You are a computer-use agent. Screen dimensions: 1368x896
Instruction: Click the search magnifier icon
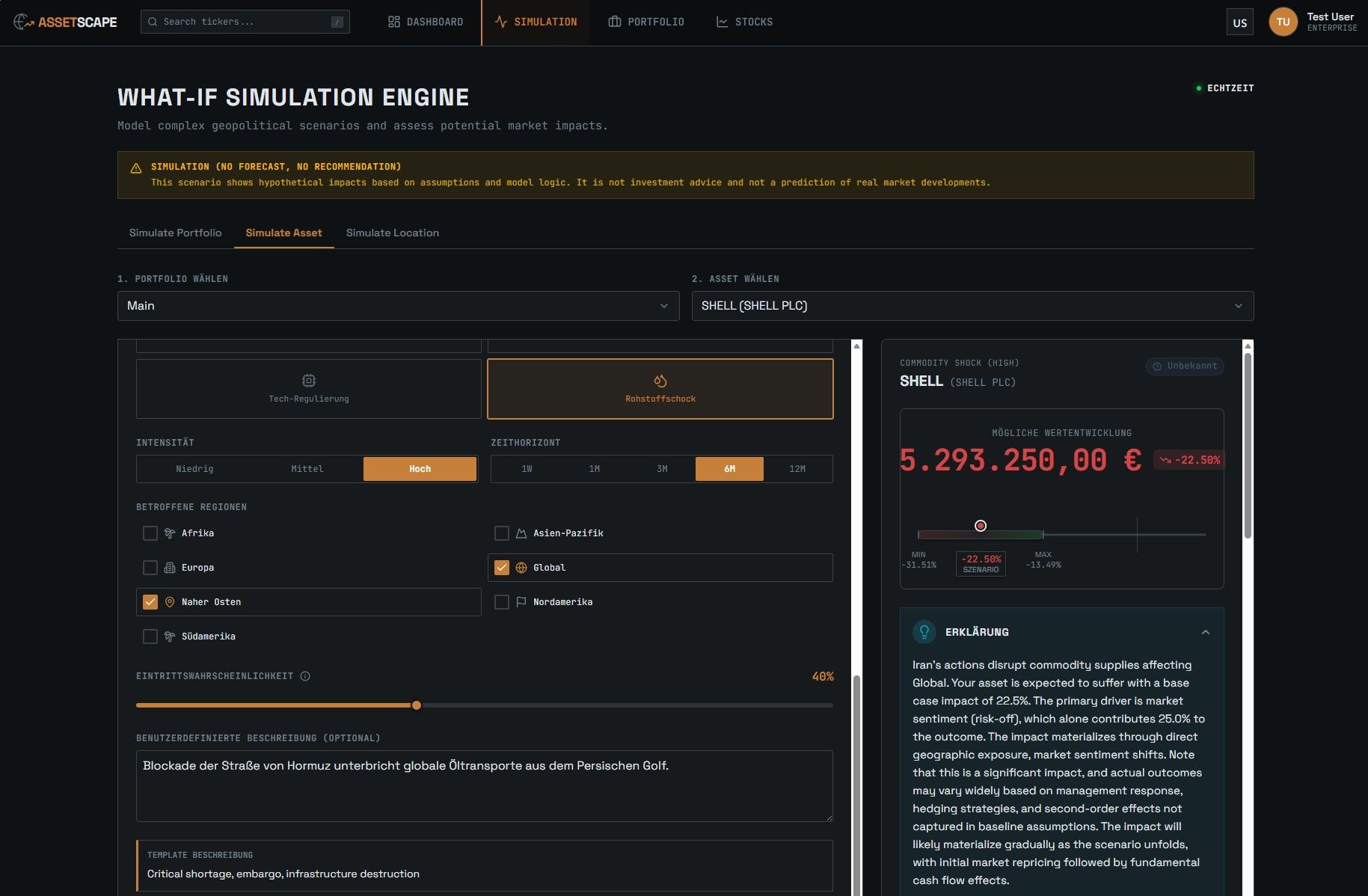coord(153,22)
